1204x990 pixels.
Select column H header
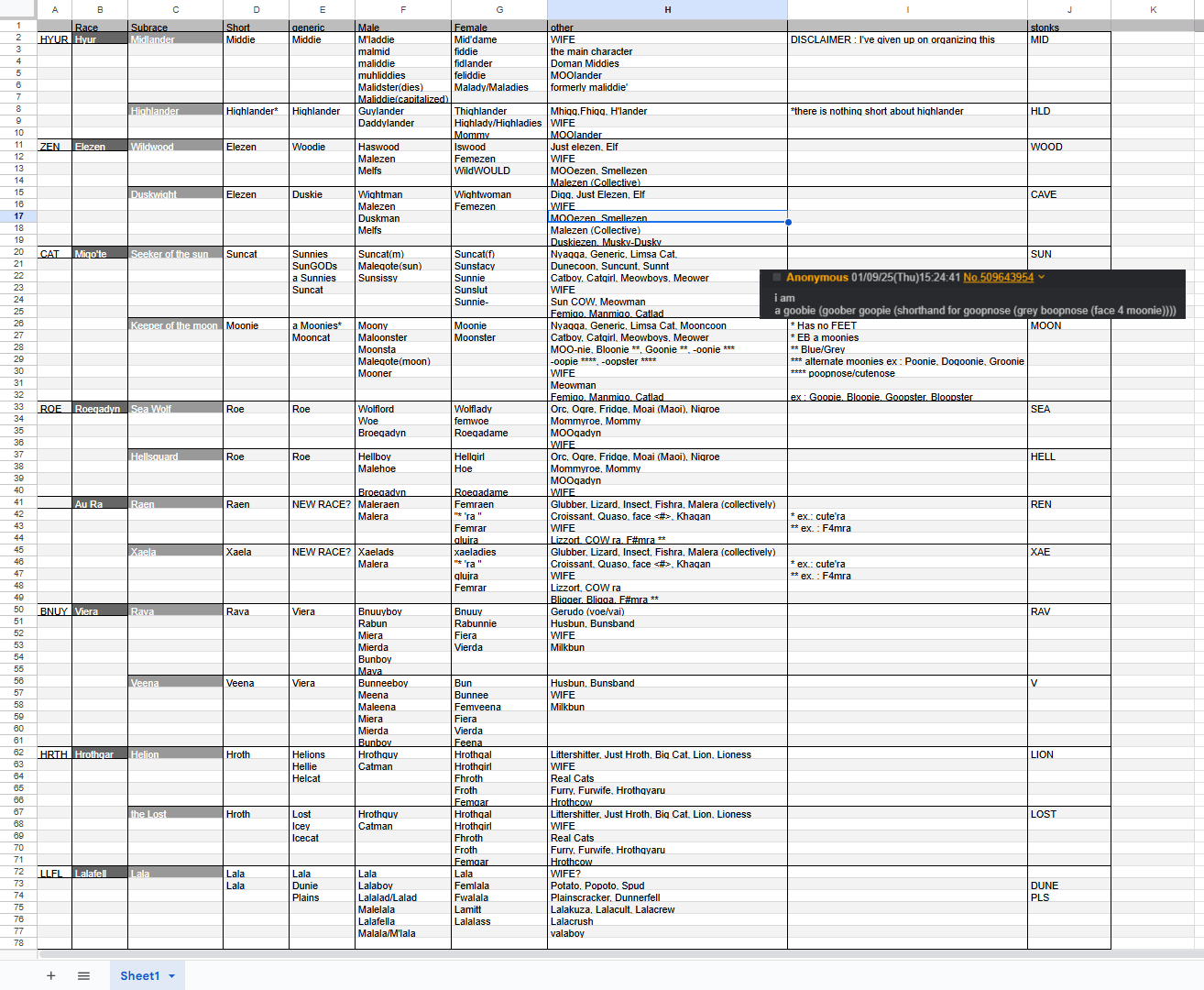(x=667, y=9)
